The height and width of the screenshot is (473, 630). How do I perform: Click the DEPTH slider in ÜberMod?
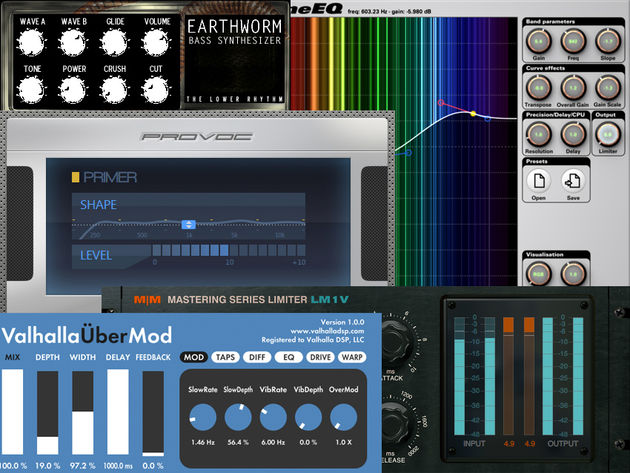[47, 413]
